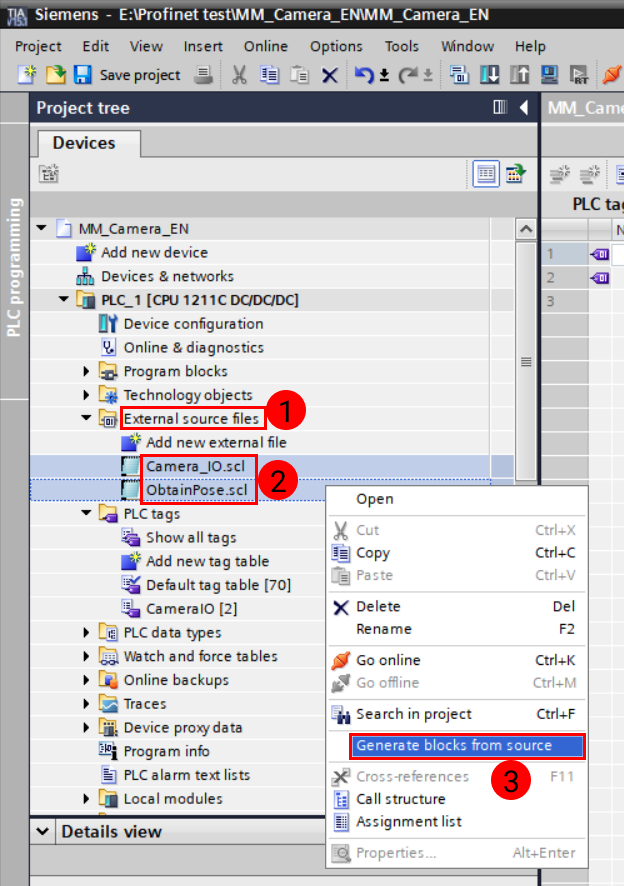Expand the Details view section

tap(42, 831)
